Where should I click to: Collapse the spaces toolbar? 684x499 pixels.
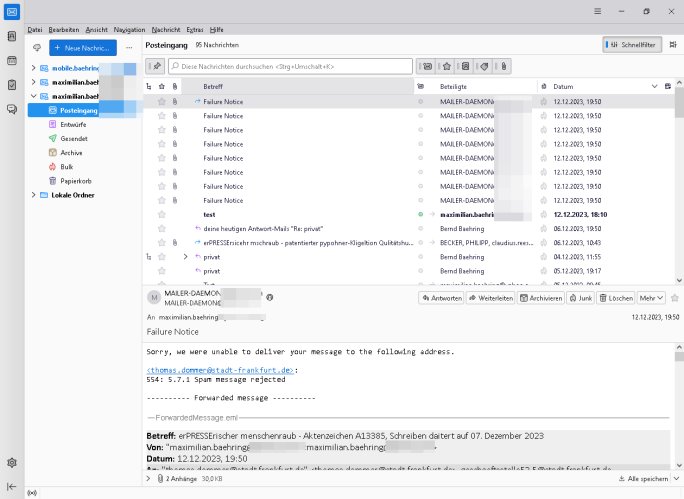tap(12, 486)
